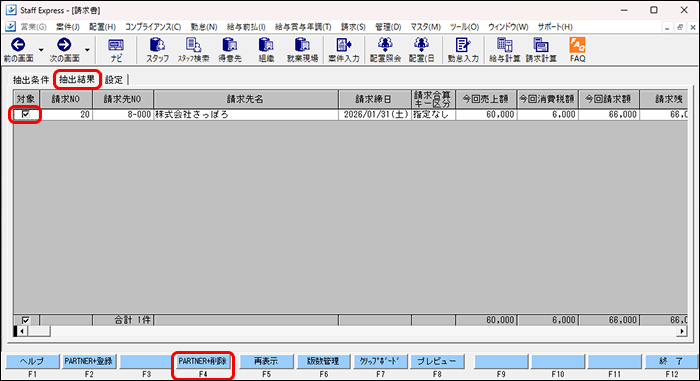Click the プレビュー F8 button
Screen dimensions: 700x381
[x=437, y=361]
